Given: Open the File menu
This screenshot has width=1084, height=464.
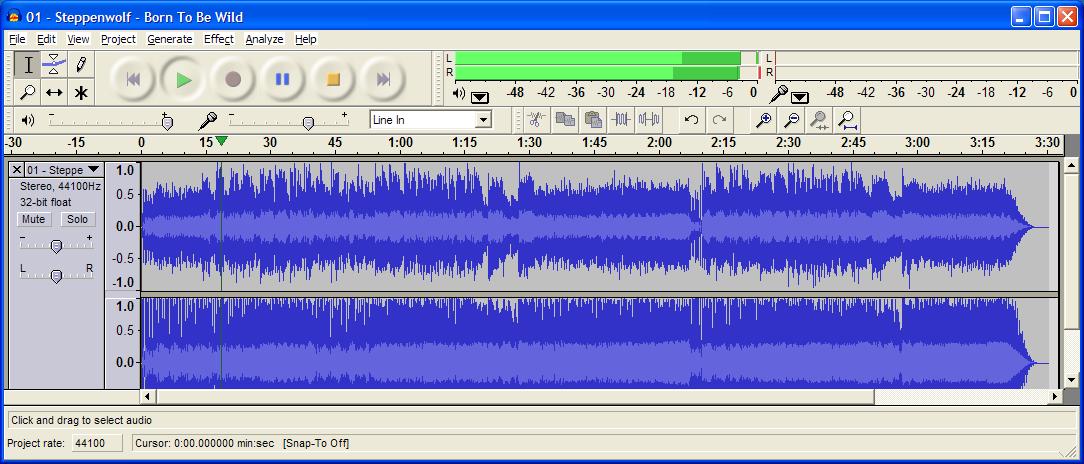Looking at the screenshot, I should coord(17,39).
